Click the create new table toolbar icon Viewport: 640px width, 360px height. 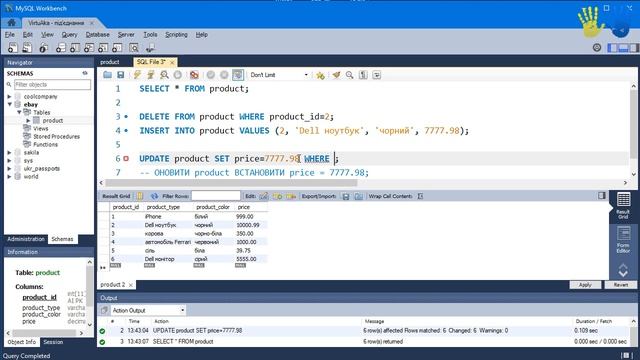tap(75, 48)
